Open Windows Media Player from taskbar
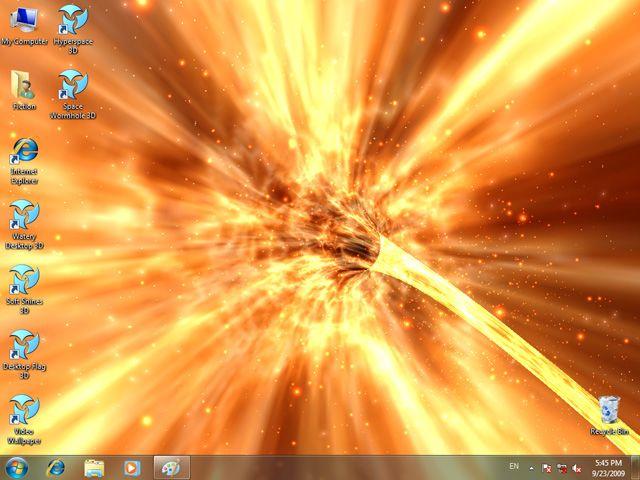640x480 pixels. pyautogui.click(x=132, y=468)
